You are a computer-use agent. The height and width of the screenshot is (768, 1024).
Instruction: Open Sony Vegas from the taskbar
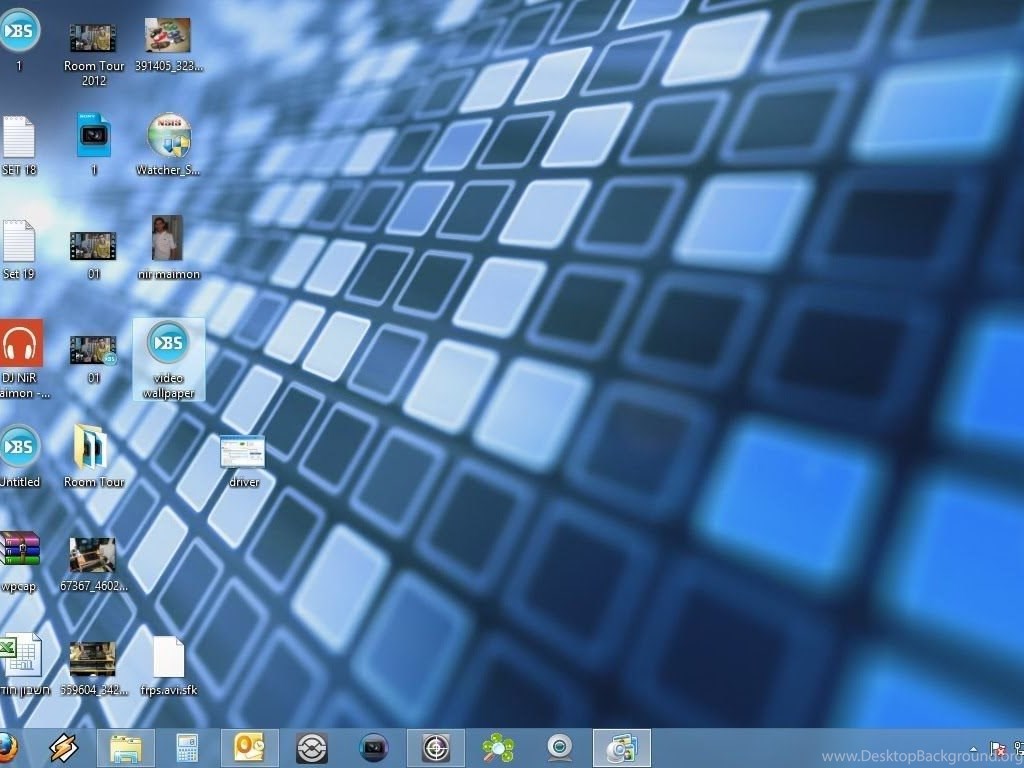[x=374, y=748]
